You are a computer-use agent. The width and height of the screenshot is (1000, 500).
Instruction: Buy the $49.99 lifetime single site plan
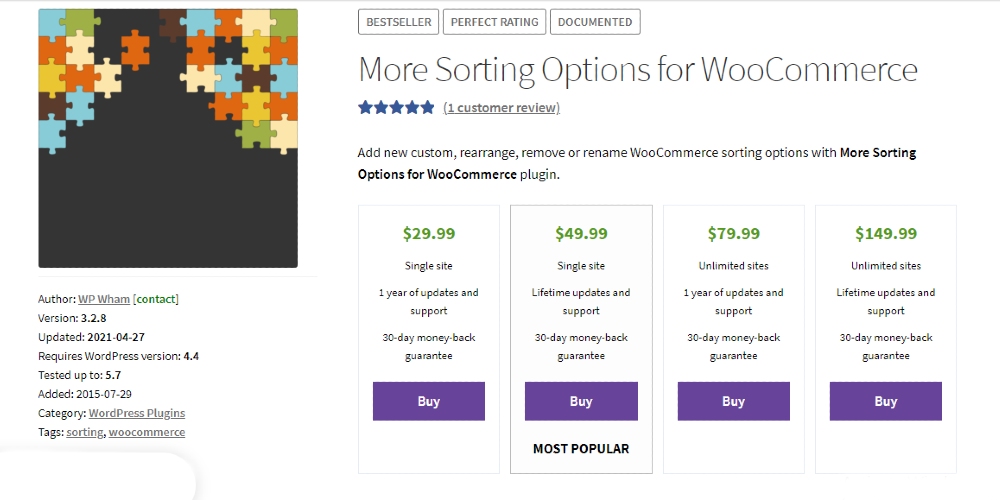[x=581, y=401]
